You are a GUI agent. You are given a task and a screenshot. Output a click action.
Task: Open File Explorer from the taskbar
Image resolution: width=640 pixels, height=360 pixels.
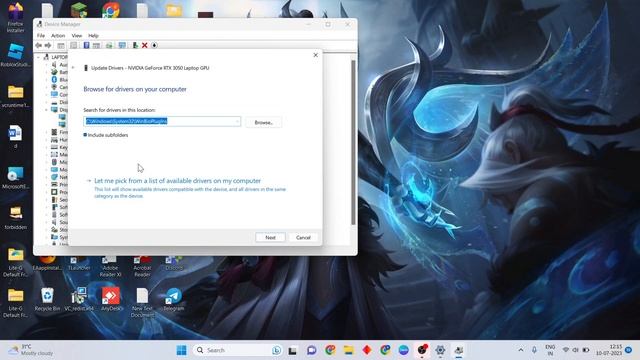click(348, 350)
